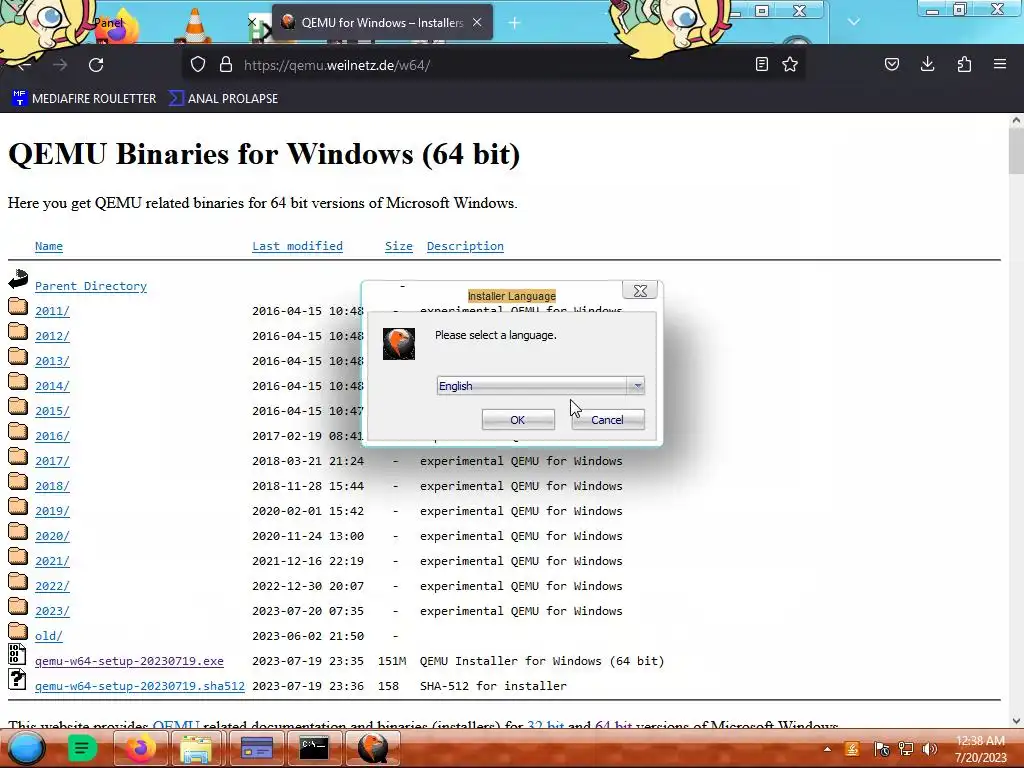Screen dimensions: 1024x768
Task: Open the 2013/ folder link
Action: [x=52, y=361]
